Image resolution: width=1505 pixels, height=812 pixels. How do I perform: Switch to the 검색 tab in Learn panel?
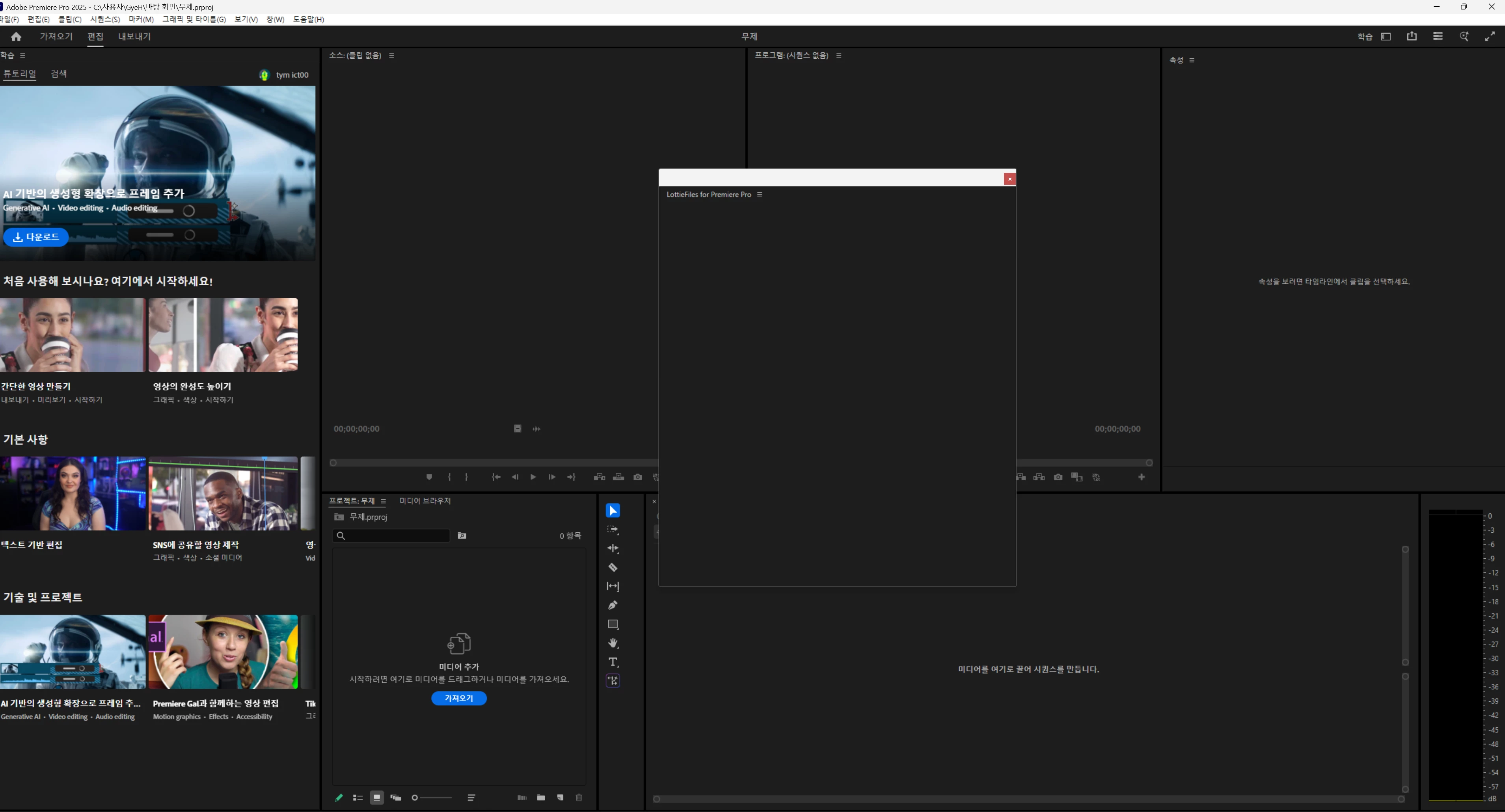click(x=58, y=74)
